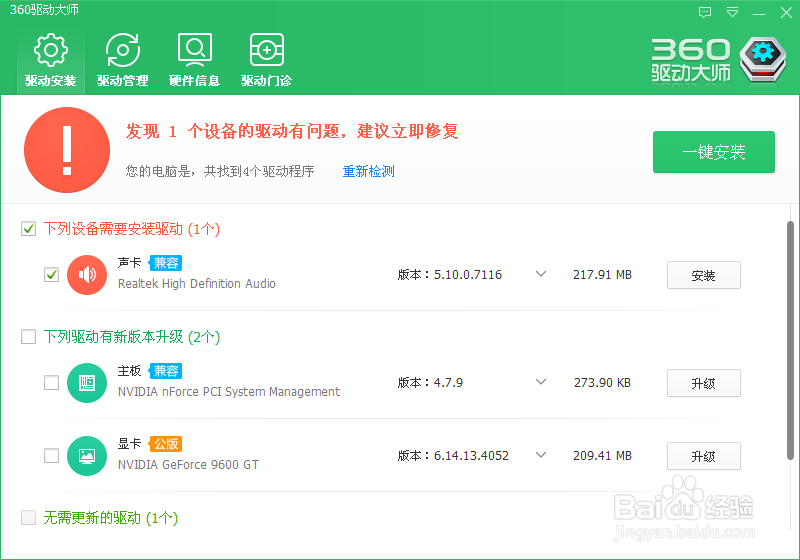
Task: Click the 下列设备需要安装驱动 (1个) heading
Action: [132, 229]
